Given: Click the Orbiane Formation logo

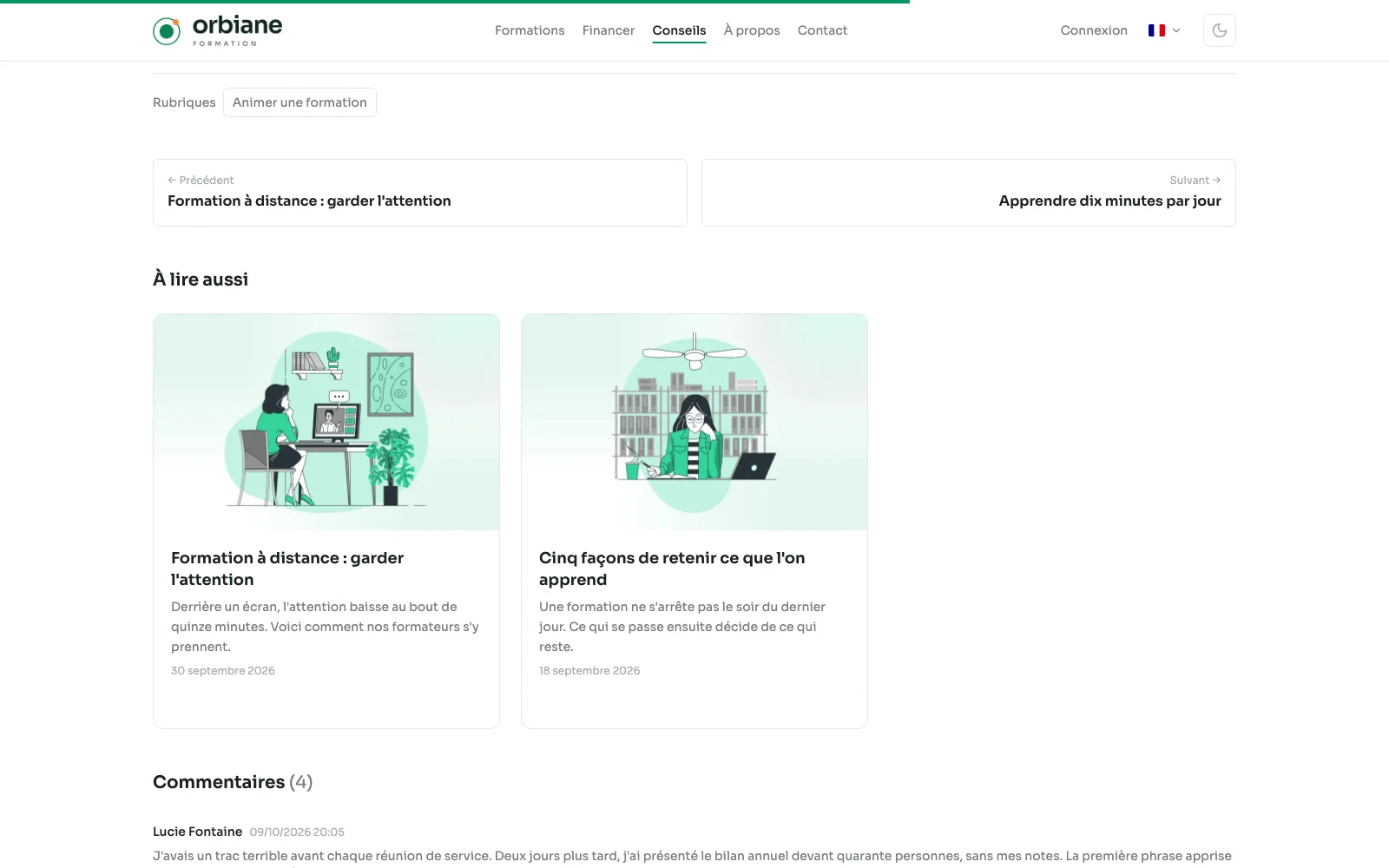Looking at the screenshot, I should (x=217, y=30).
